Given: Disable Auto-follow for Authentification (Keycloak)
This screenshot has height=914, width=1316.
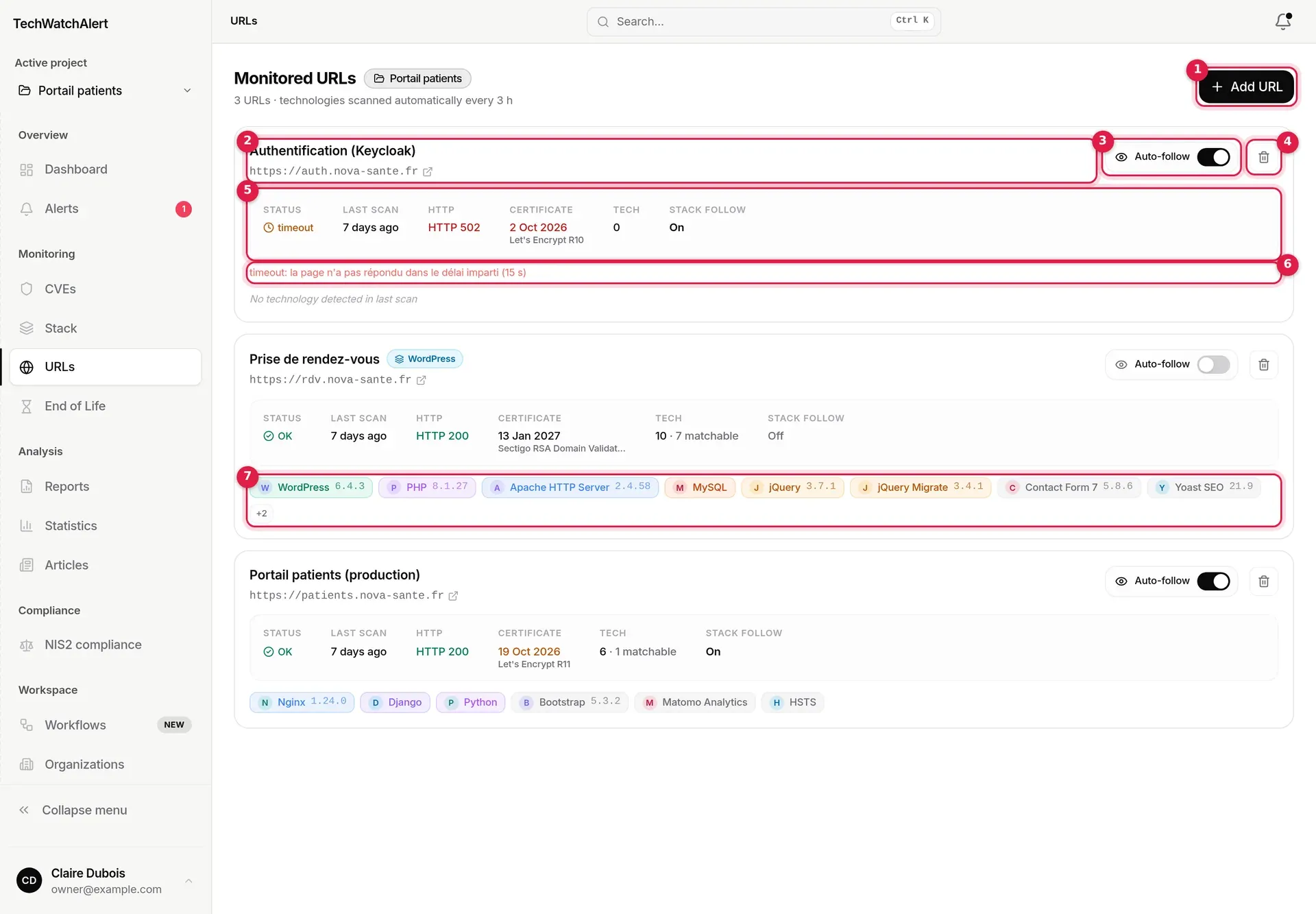Looking at the screenshot, I should click(x=1213, y=157).
